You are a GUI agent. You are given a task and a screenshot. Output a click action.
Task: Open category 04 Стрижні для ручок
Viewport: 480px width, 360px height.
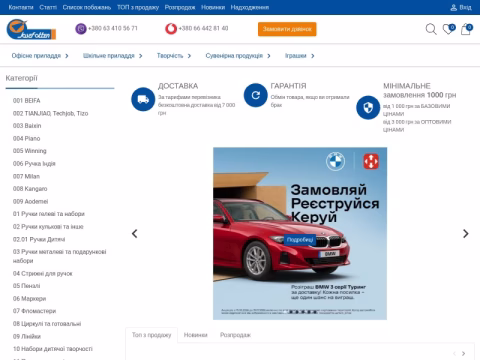[x=43, y=273]
